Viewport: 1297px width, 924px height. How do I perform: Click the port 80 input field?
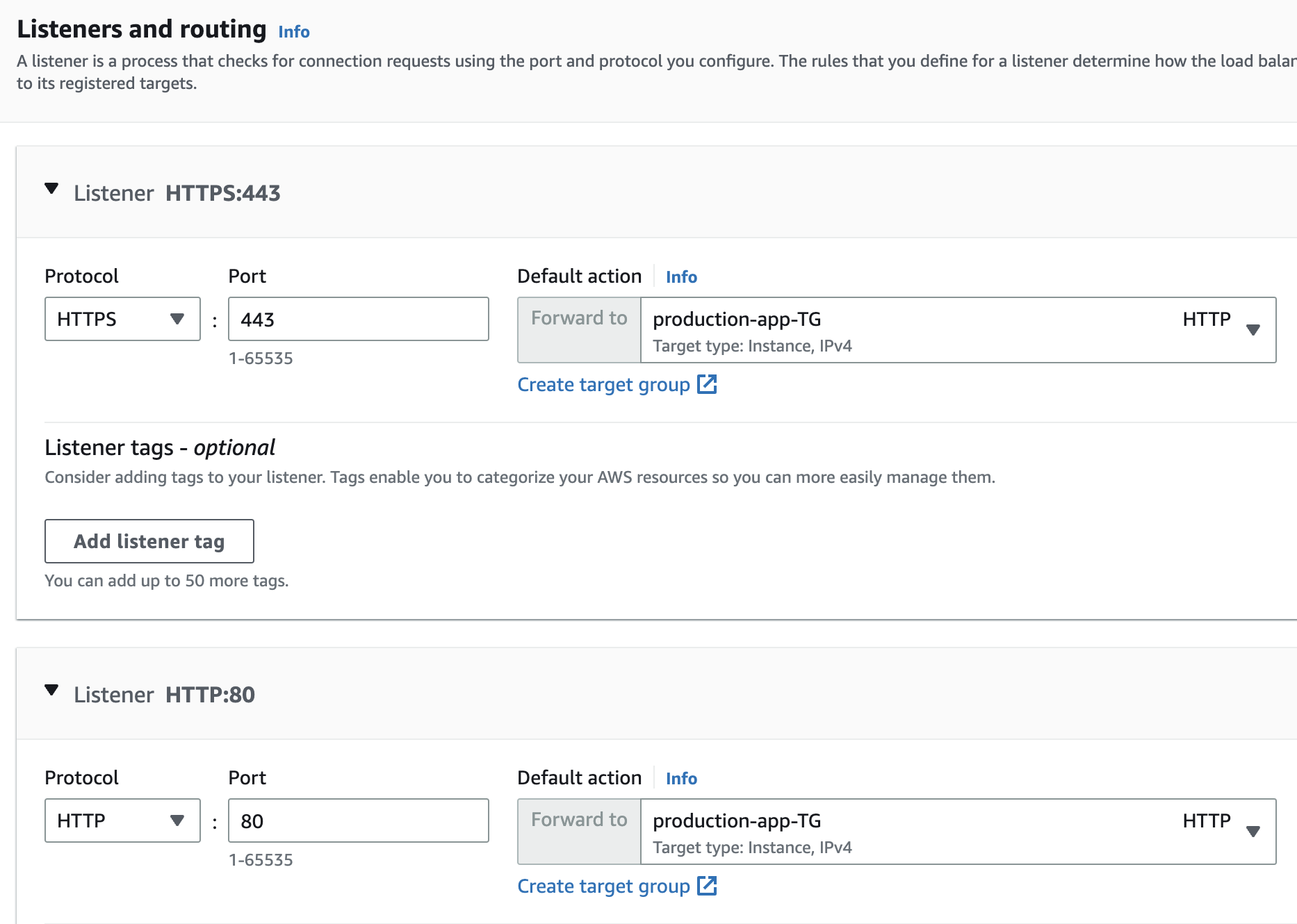click(x=358, y=821)
